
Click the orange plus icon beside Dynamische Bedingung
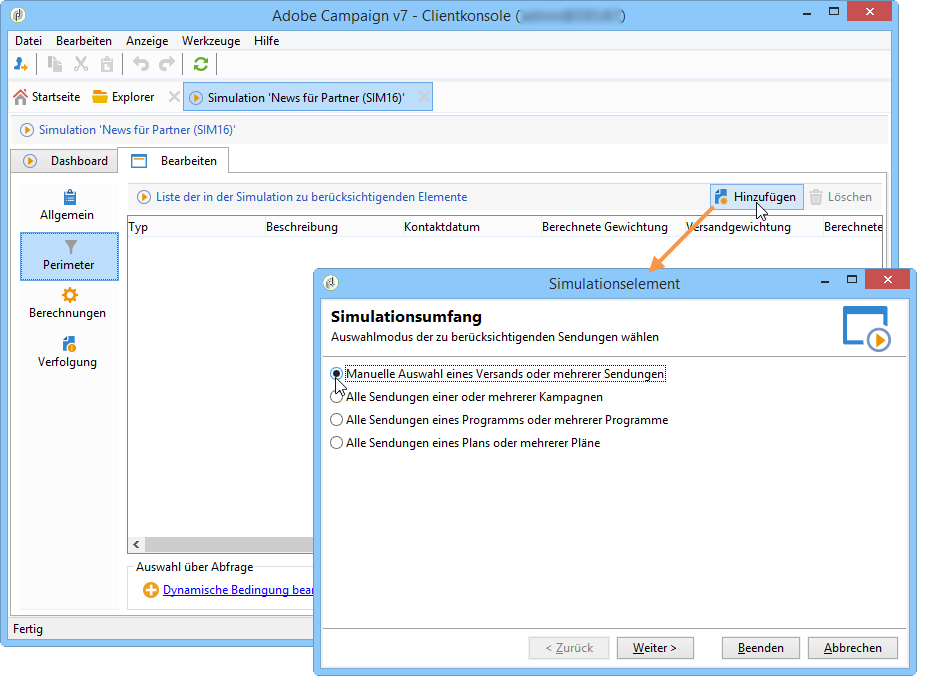[x=151, y=590]
